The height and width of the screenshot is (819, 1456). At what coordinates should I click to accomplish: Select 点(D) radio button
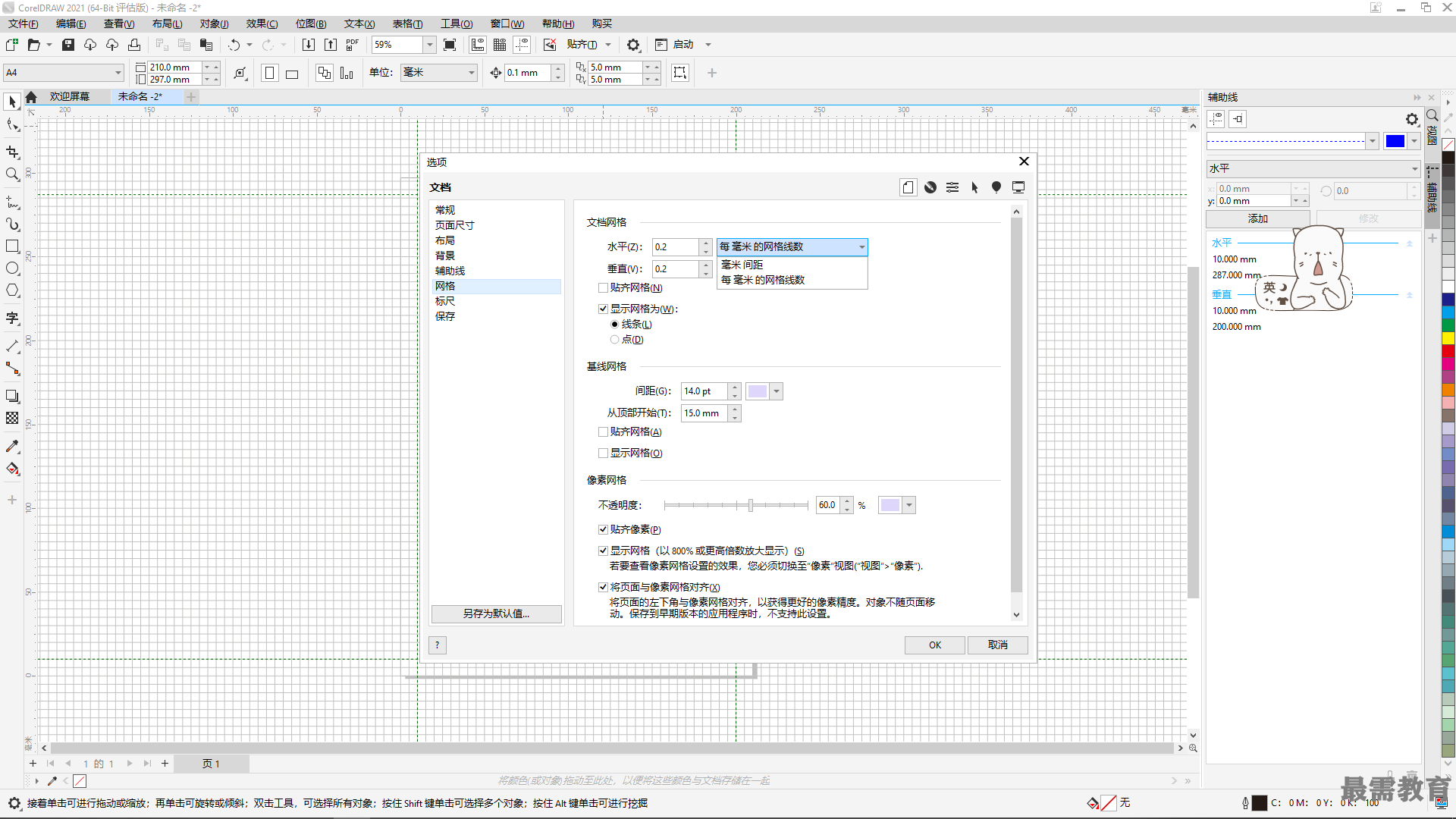(x=615, y=340)
